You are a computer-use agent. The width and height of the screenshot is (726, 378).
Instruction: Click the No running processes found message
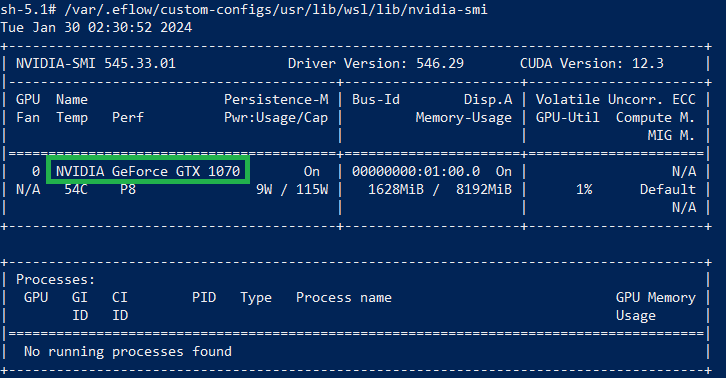[x=128, y=352]
